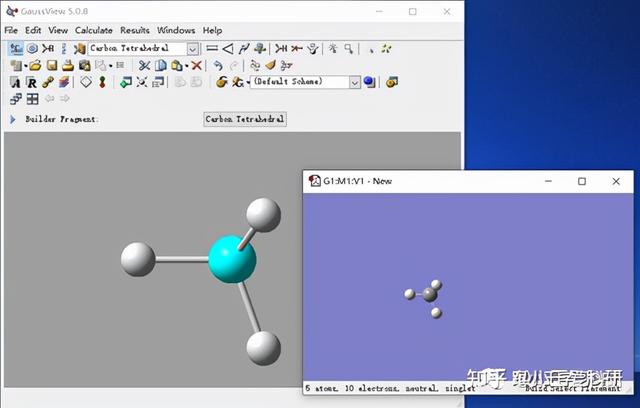Activate the click atom selection tool
The height and width of the screenshot is (408, 640).
tap(333, 49)
